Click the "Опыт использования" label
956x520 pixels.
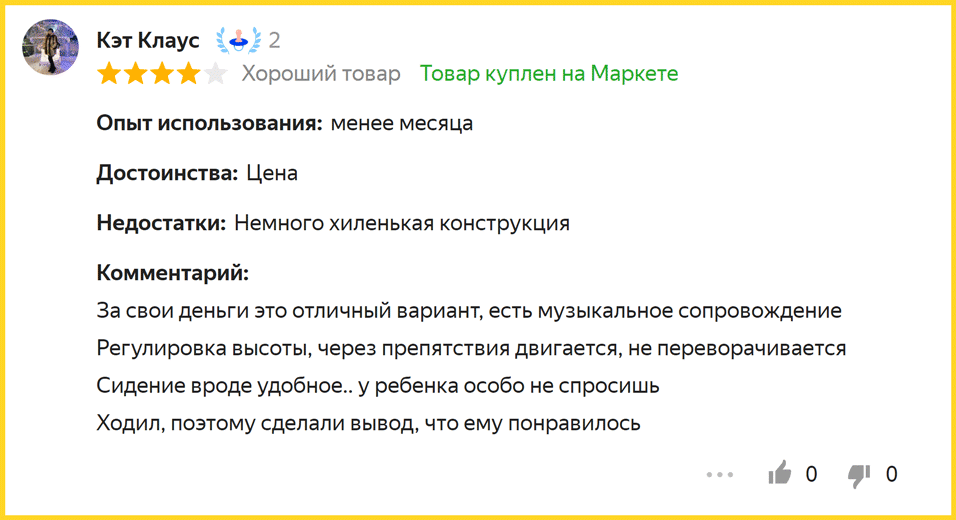pos(209,124)
